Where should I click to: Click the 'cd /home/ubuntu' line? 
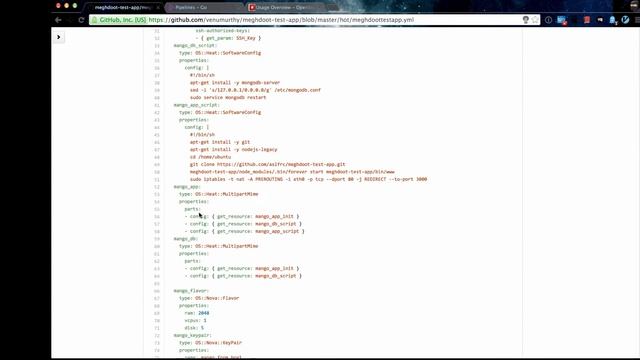210,157
